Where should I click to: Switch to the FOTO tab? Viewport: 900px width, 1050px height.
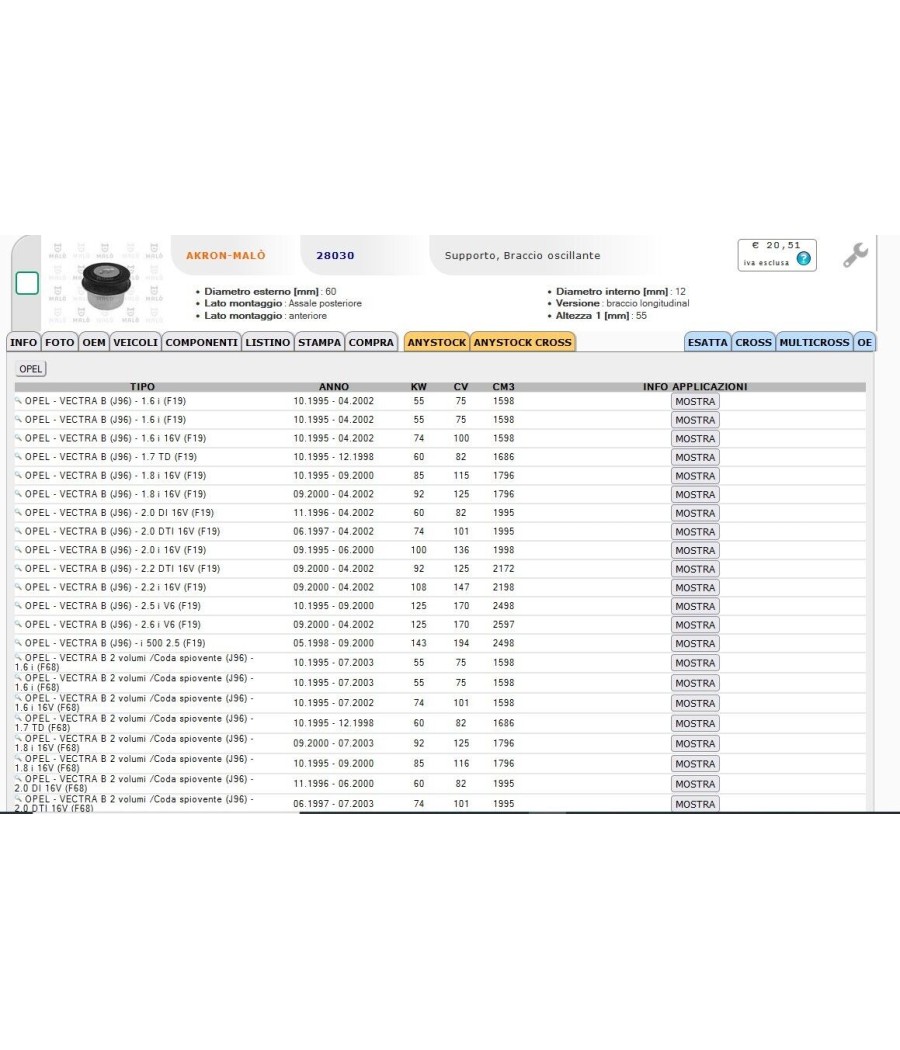(x=60, y=342)
